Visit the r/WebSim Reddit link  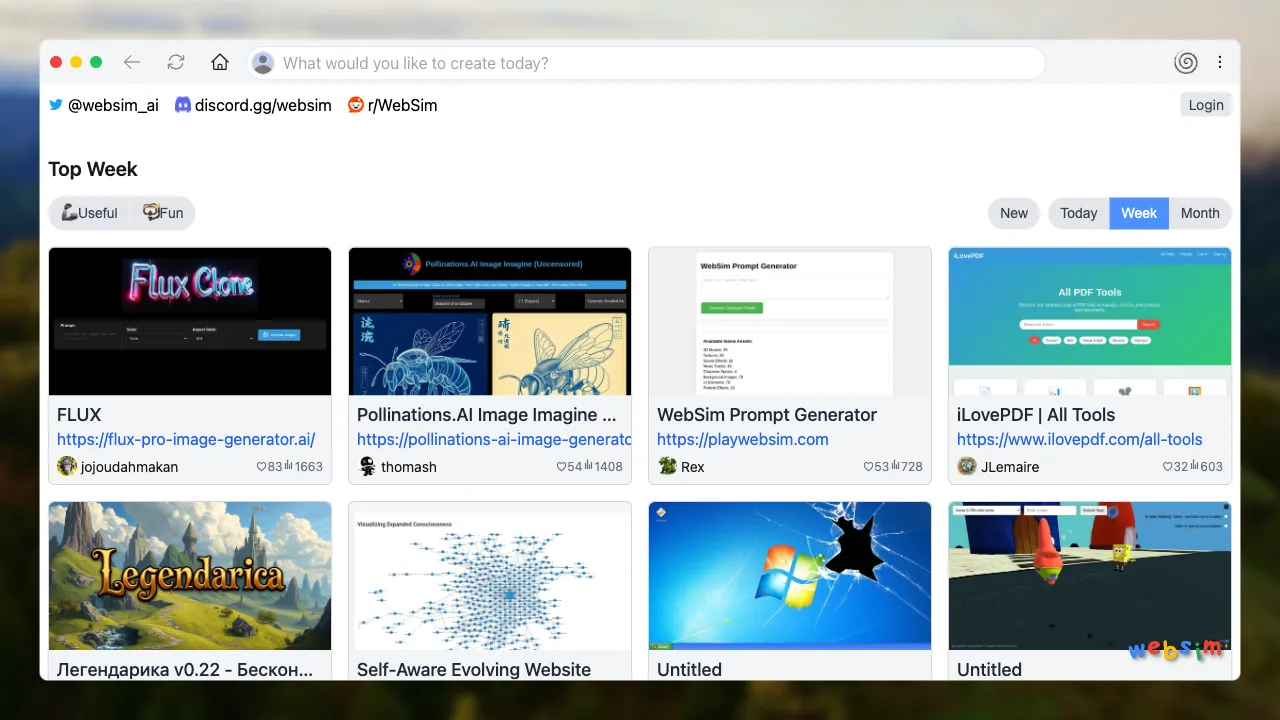point(392,105)
